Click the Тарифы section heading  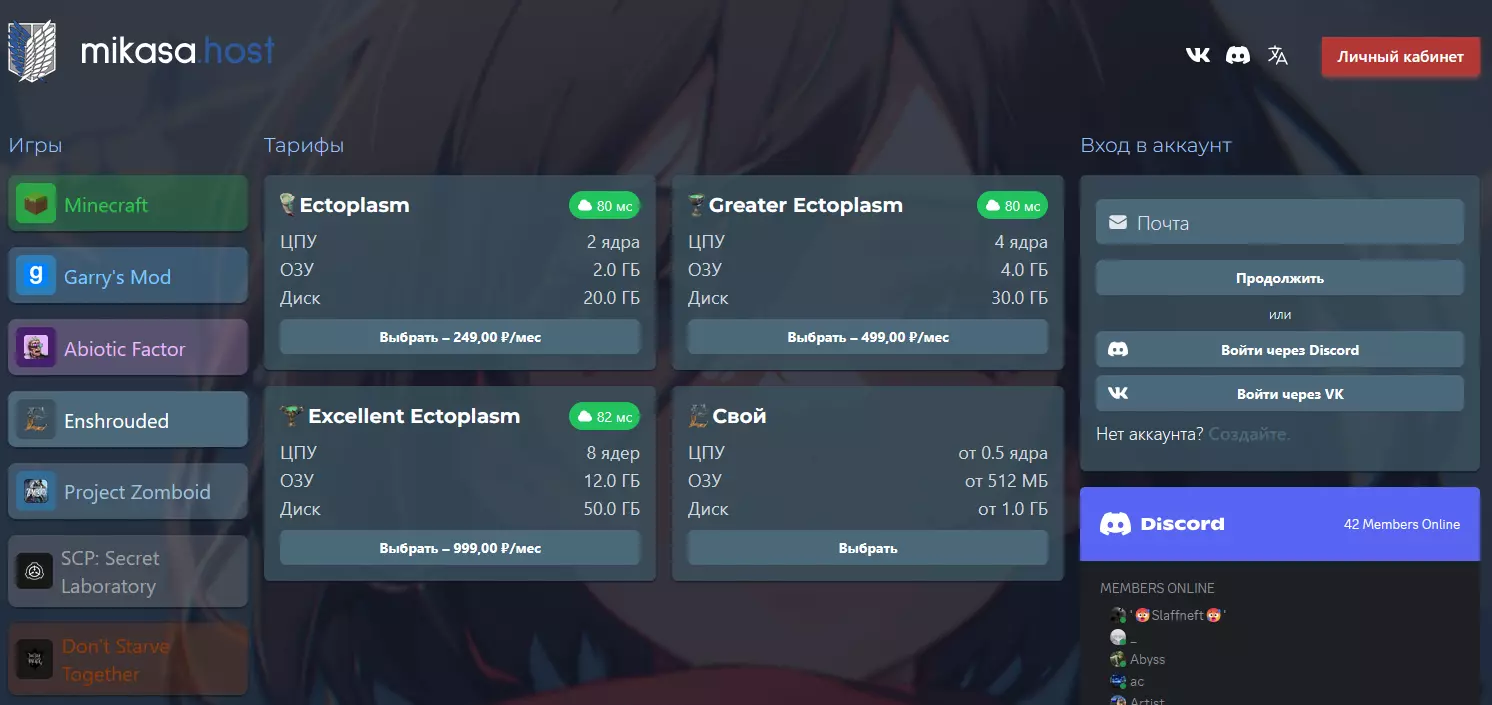pos(304,146)
